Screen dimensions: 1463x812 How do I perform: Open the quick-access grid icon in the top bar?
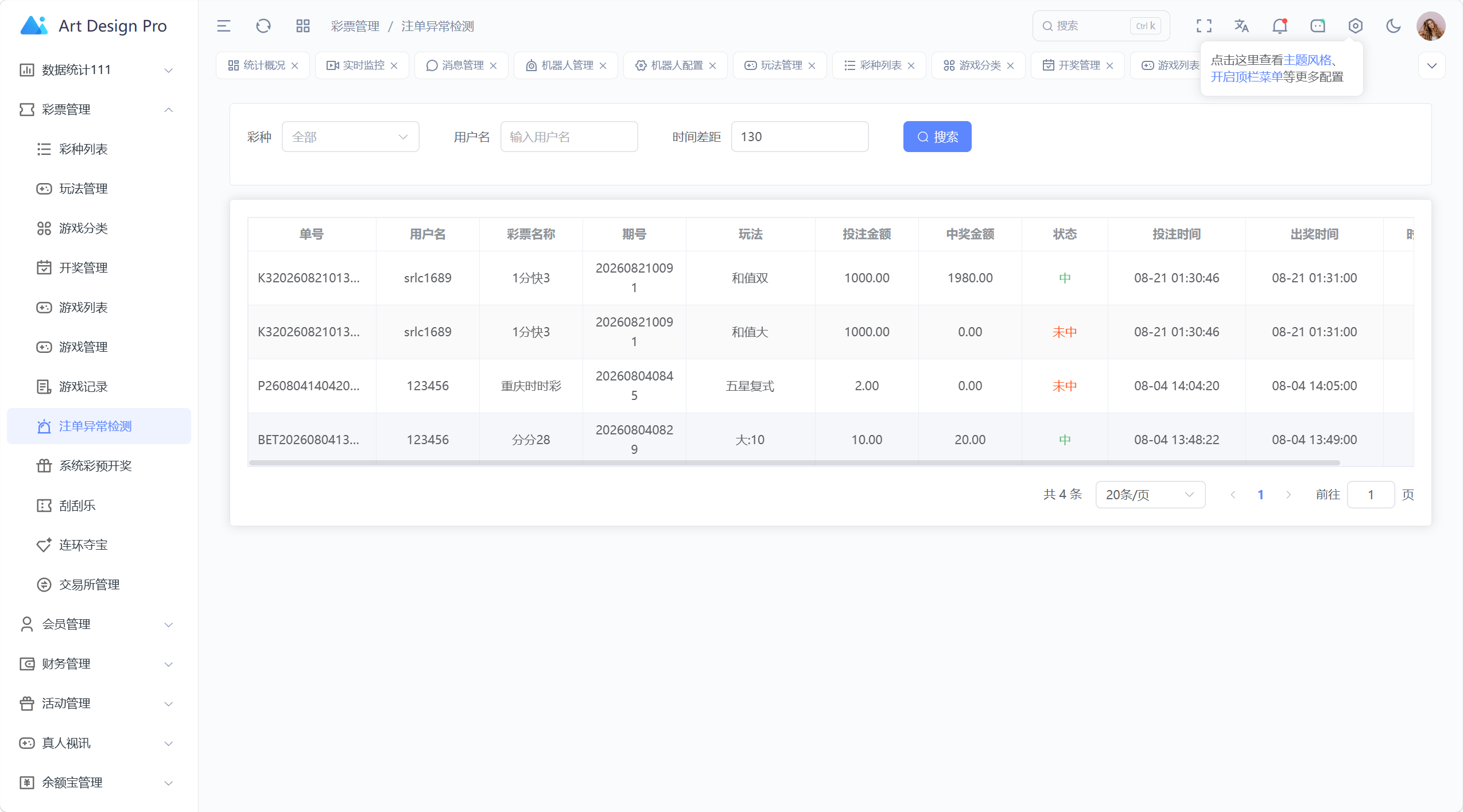(x=303, y=26)
